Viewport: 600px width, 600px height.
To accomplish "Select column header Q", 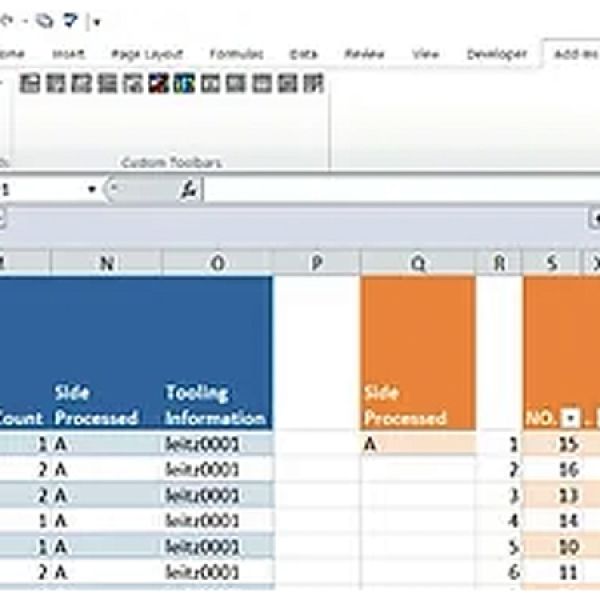I will [417, 263].
